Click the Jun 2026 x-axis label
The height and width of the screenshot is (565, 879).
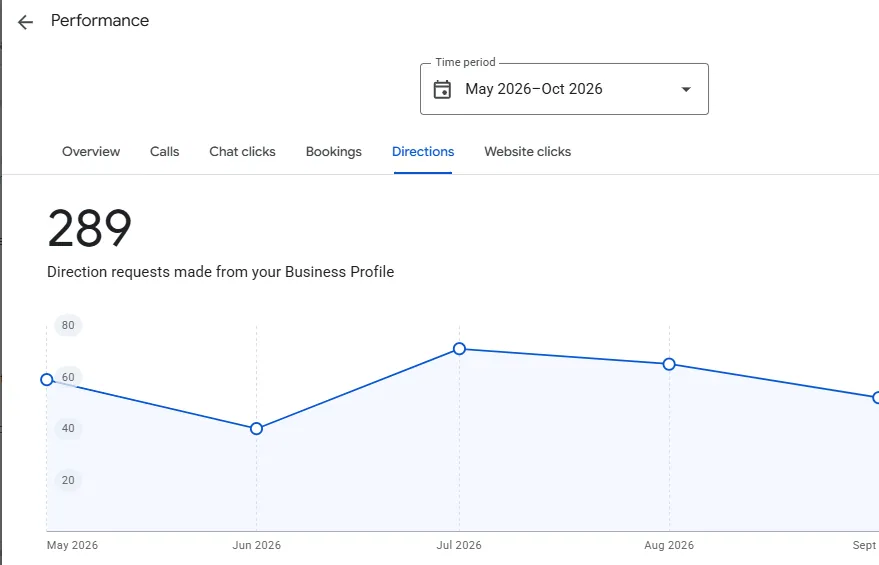[257, 545]
